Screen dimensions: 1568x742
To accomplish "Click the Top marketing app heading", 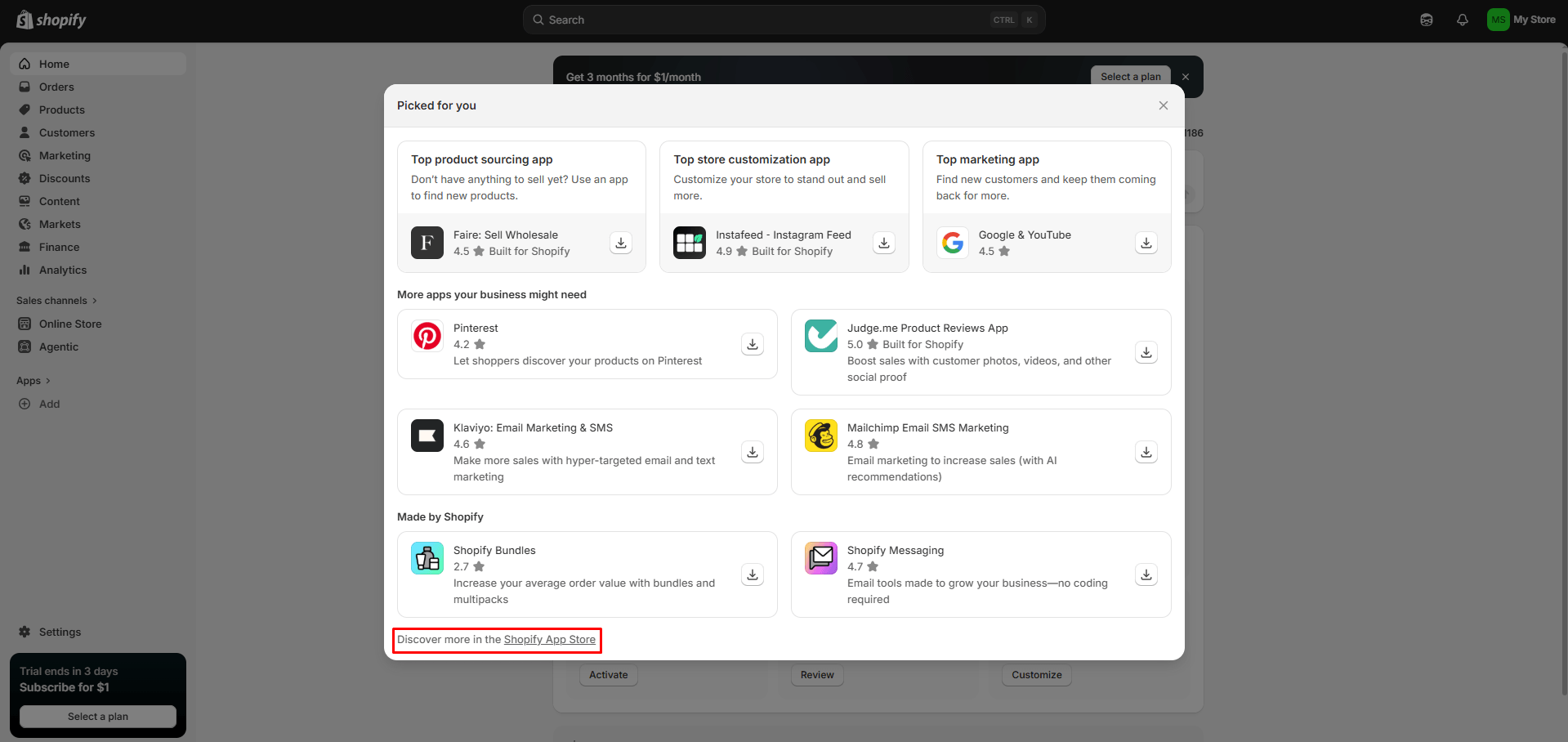I will [988, 159].
